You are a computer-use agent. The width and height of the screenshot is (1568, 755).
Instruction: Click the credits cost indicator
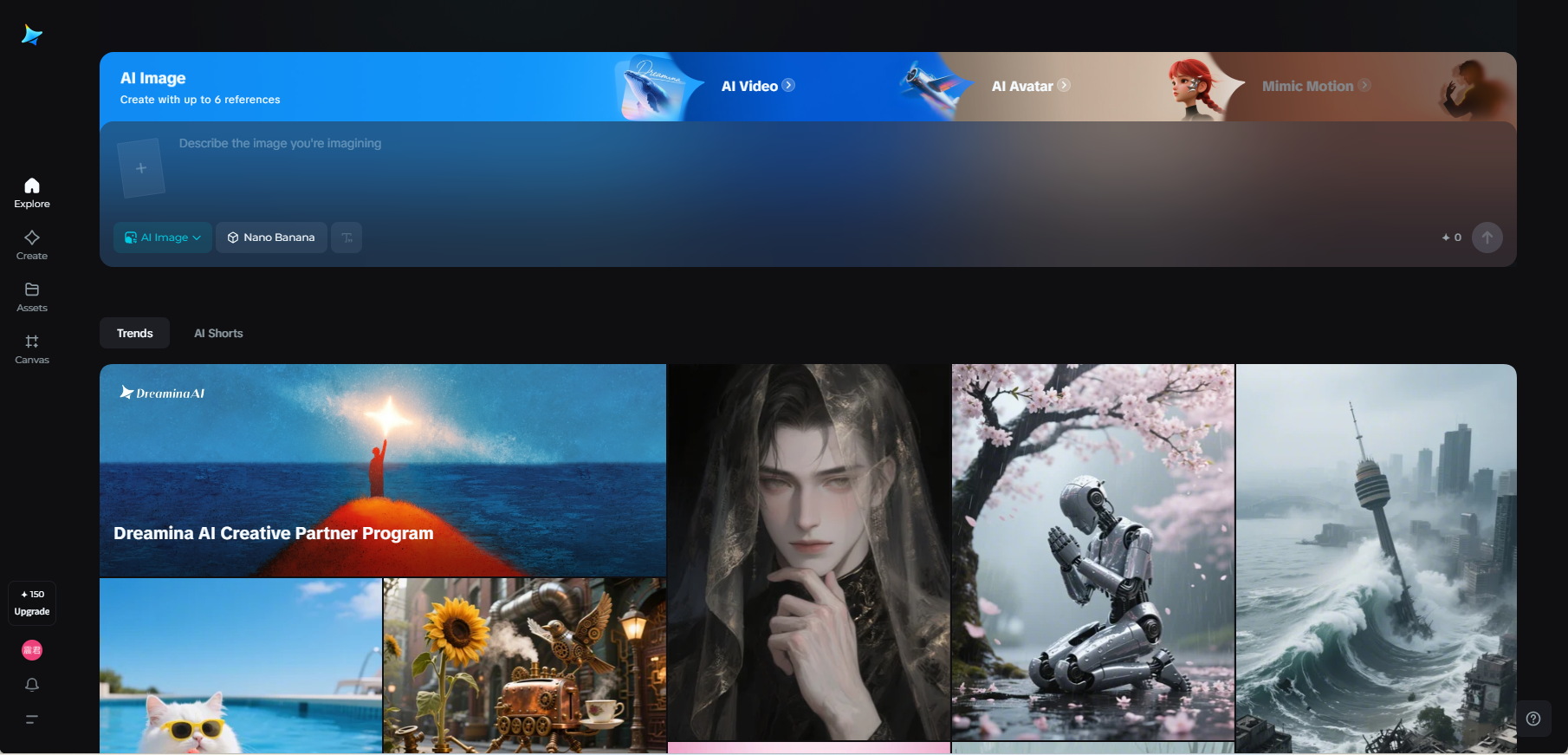pos(1452,238)
